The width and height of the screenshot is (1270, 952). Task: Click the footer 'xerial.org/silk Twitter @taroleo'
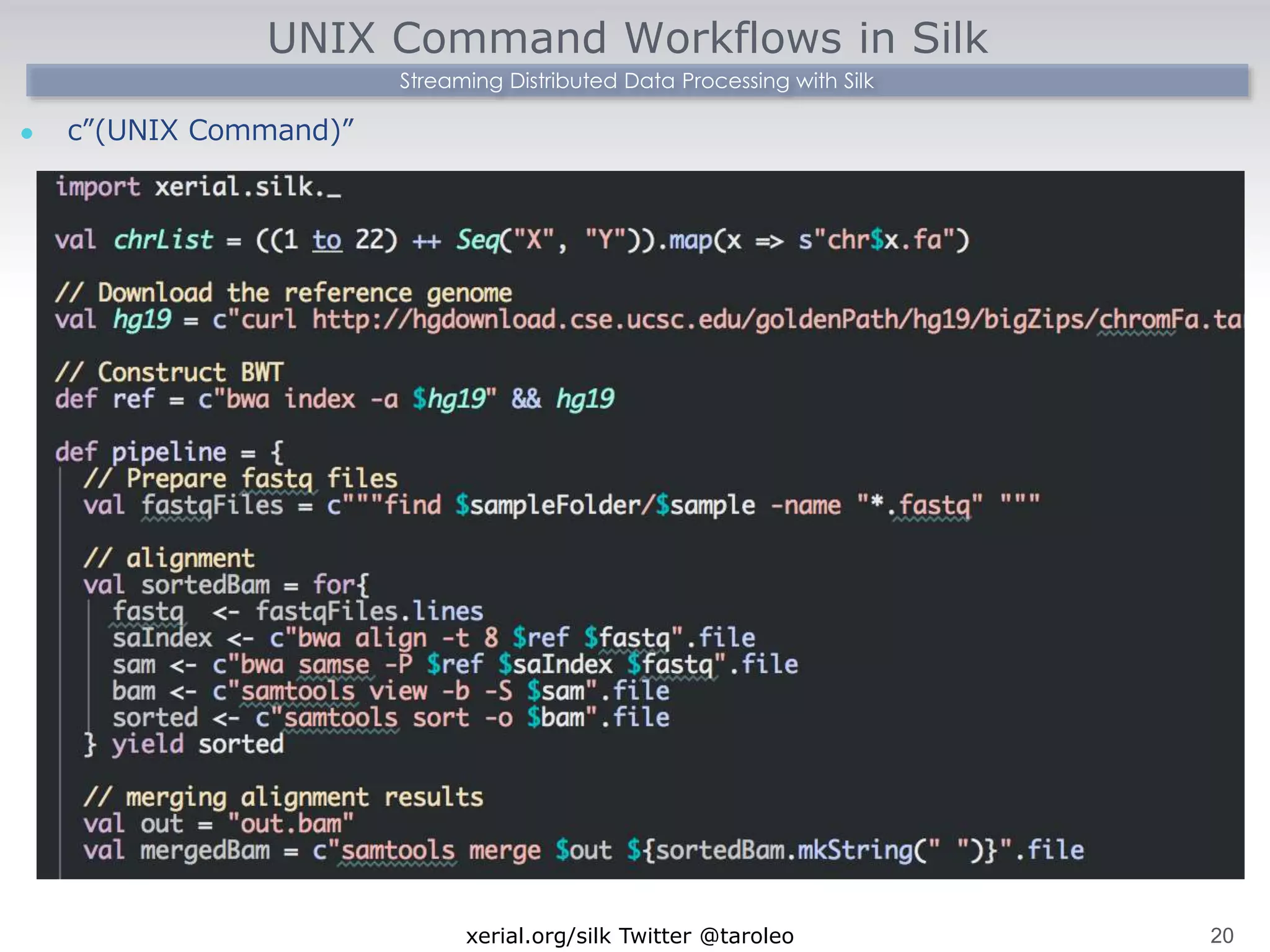629,935
